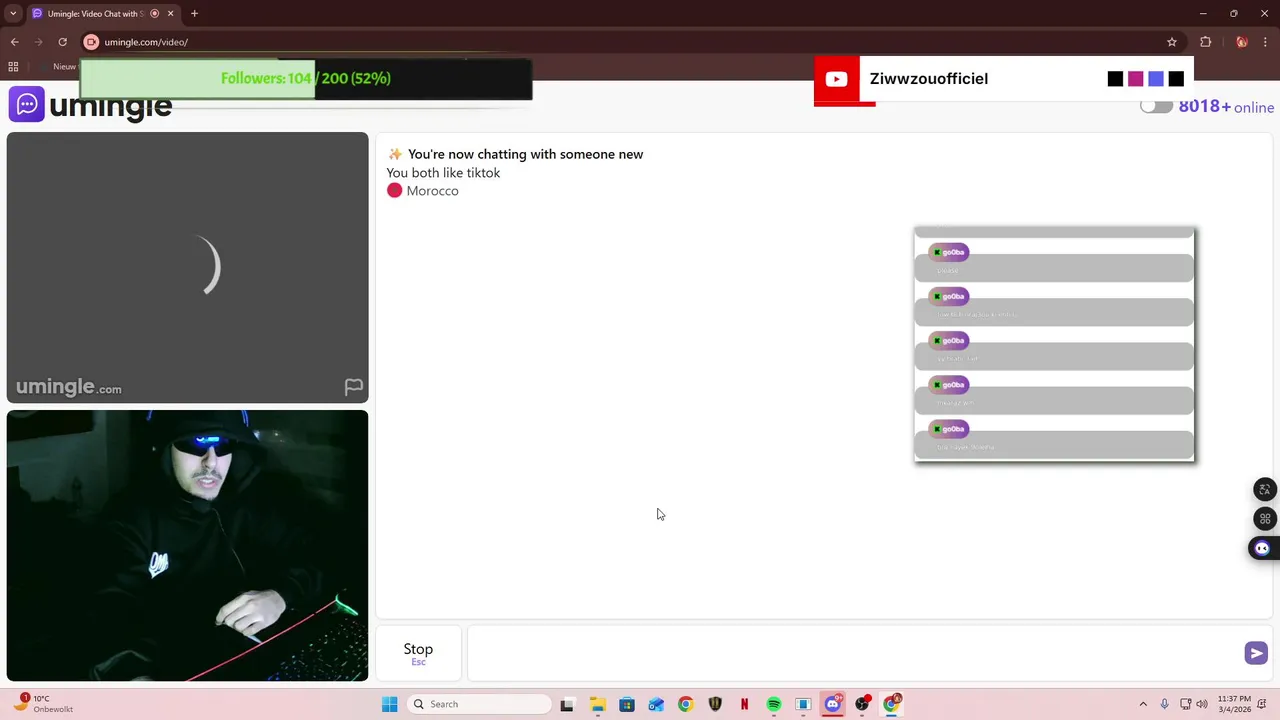
Task: Open the browser menu three dots
Action: [1265, 42]
